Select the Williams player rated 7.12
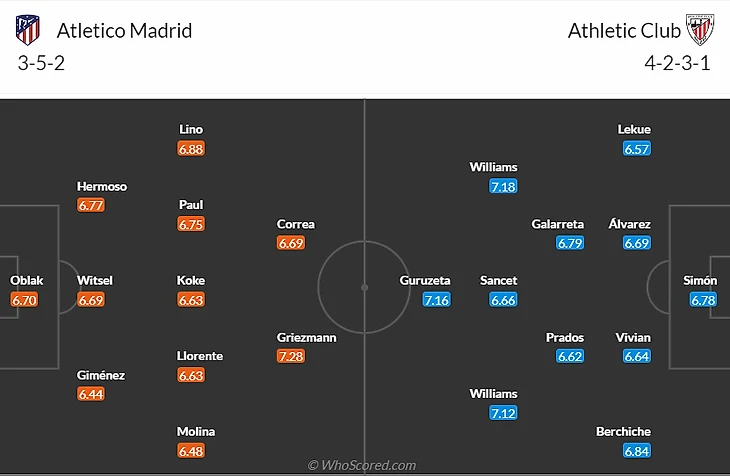Screen dimensions: 730x476 tap(494, 394)
